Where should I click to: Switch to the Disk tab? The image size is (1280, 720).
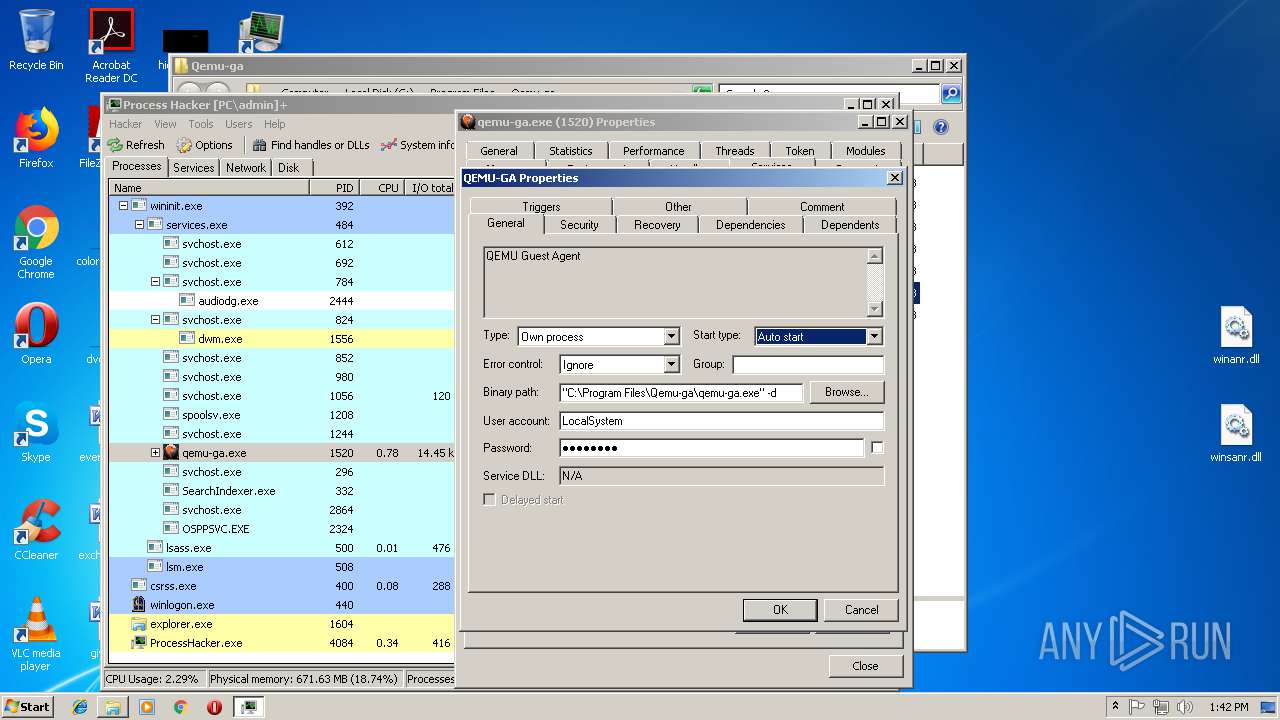pos(289,168)
